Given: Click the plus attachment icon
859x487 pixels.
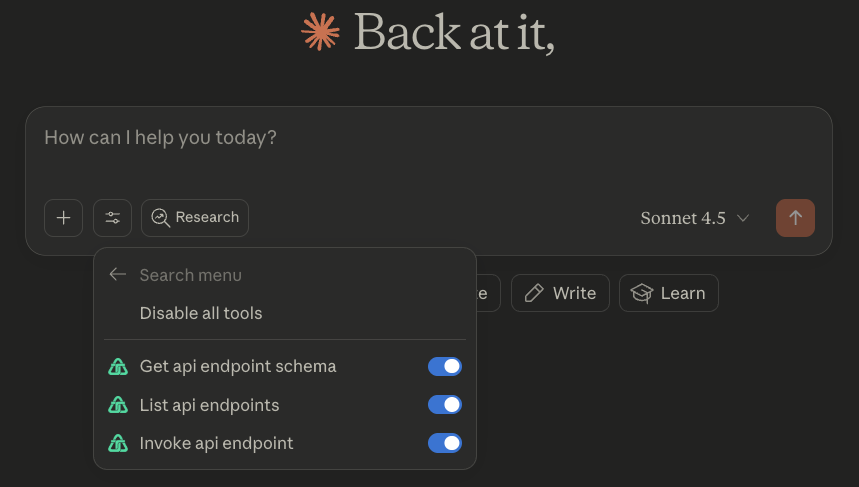Looking at the screenshot, I should (x=63, y=218).
